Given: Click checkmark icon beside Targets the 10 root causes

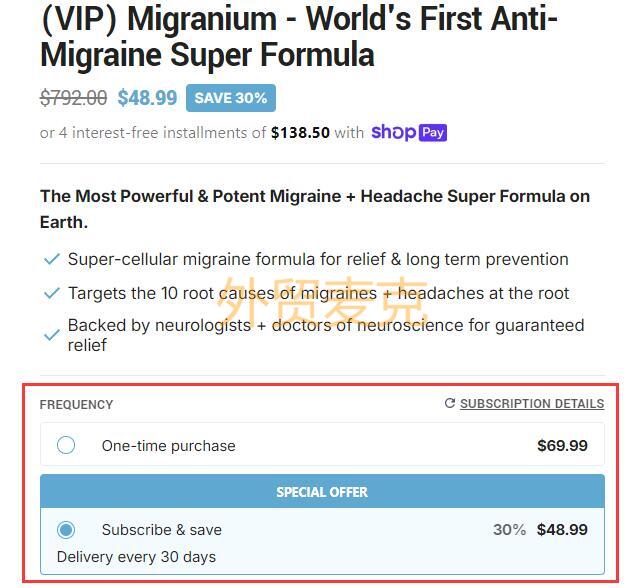Looking at the screenshot, I should 52,293.
